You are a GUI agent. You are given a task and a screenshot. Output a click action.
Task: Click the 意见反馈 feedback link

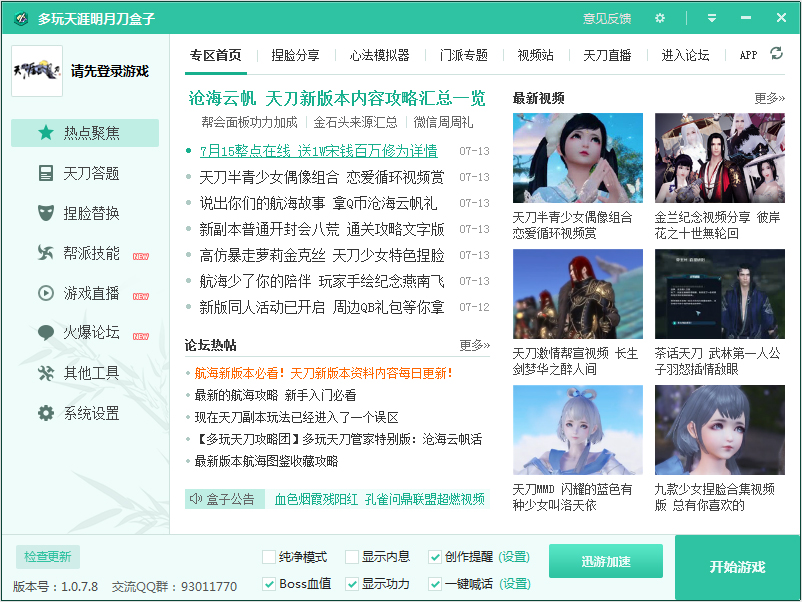click(607, 18)
